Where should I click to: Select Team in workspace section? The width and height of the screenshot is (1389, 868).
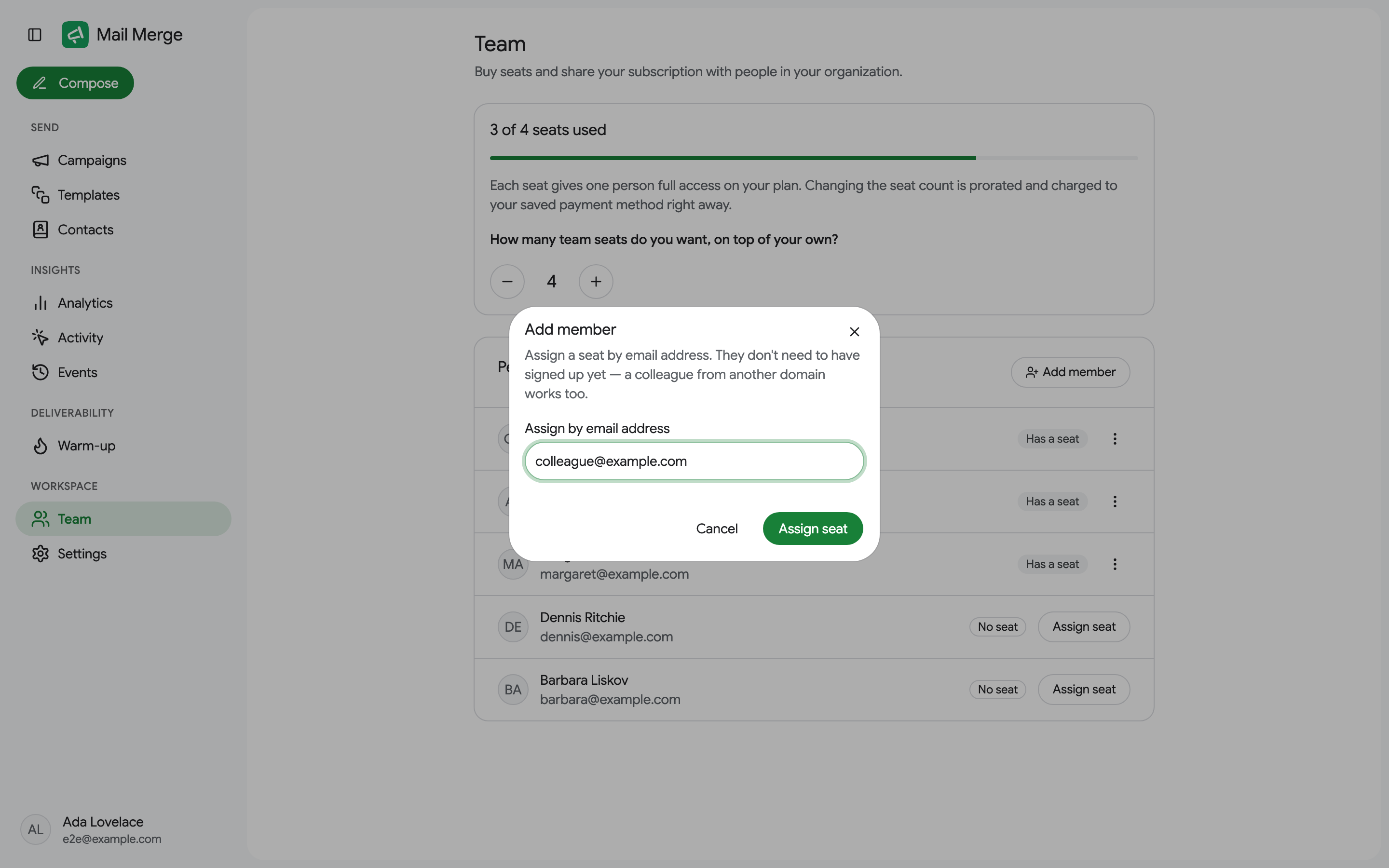pos(123,519)
